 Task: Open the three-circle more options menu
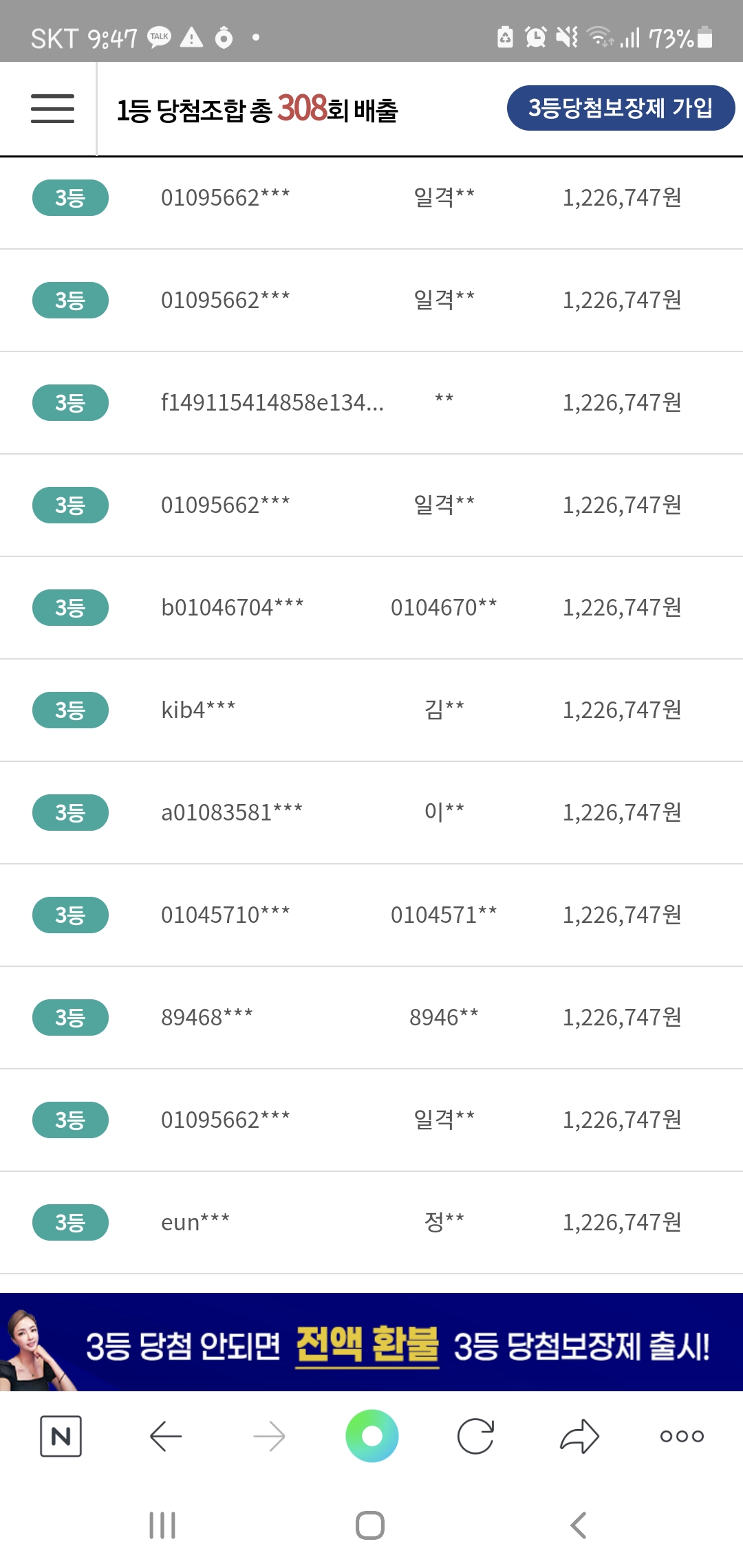click(x=682, y=1436)
